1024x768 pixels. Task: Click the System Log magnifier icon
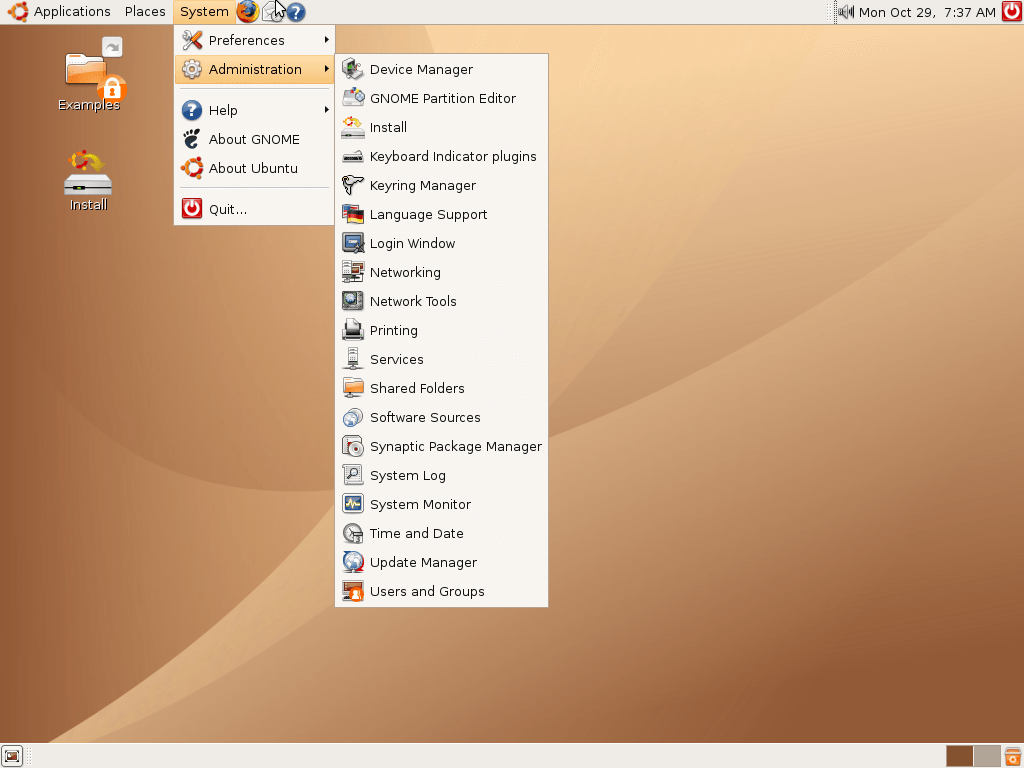click(353, 475)
